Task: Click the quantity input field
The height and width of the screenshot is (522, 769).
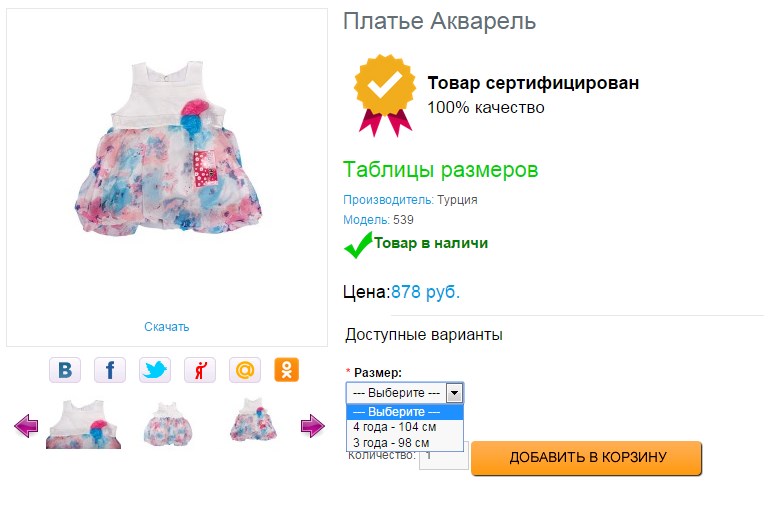Action: pyautogui.click(x=443, y=457)
